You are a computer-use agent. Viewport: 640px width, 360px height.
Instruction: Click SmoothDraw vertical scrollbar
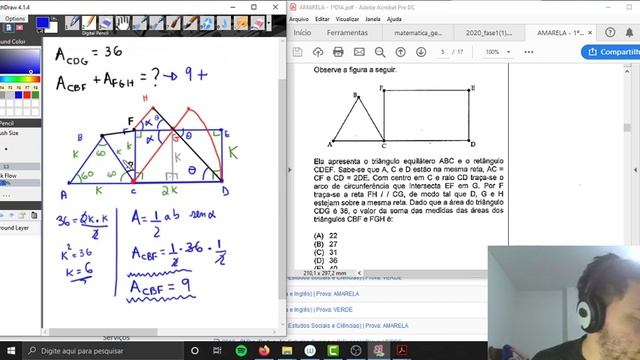click(282, 188)
